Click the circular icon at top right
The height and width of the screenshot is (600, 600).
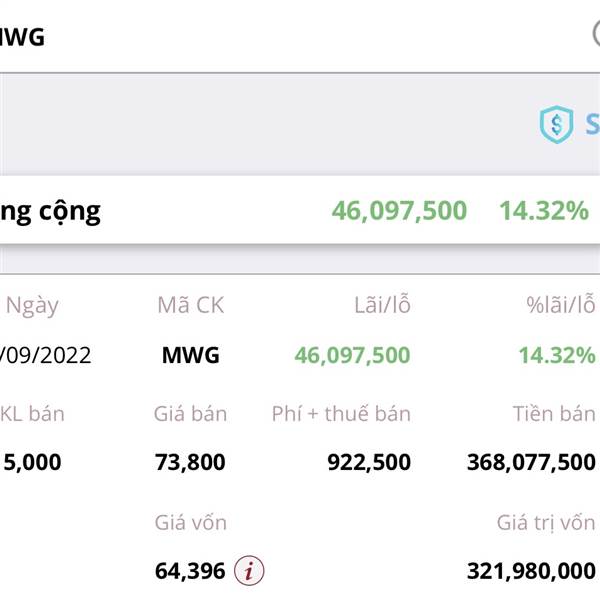click(596, 34)
